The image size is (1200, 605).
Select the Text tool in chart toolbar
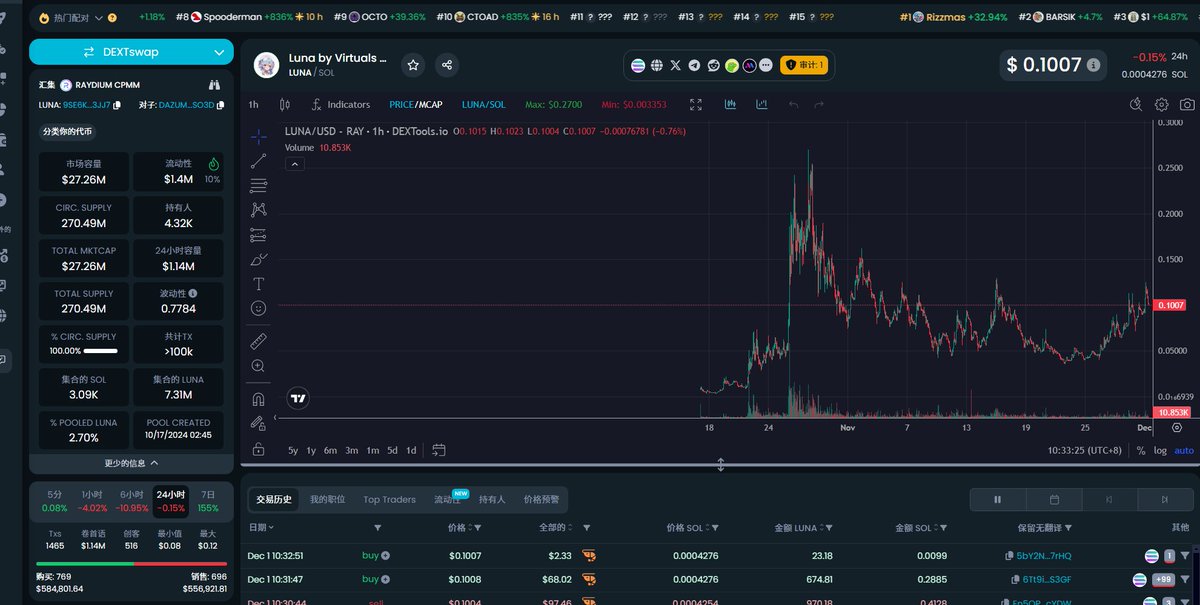pyautogui.click(x=259, y=284)
